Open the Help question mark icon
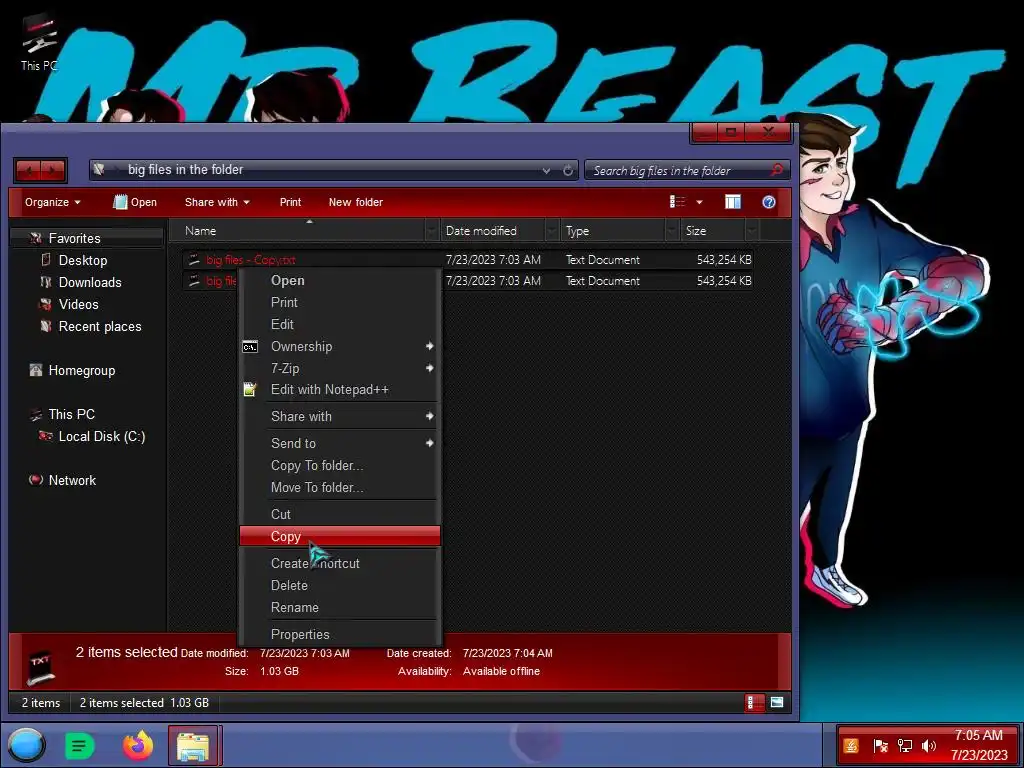 769,202
